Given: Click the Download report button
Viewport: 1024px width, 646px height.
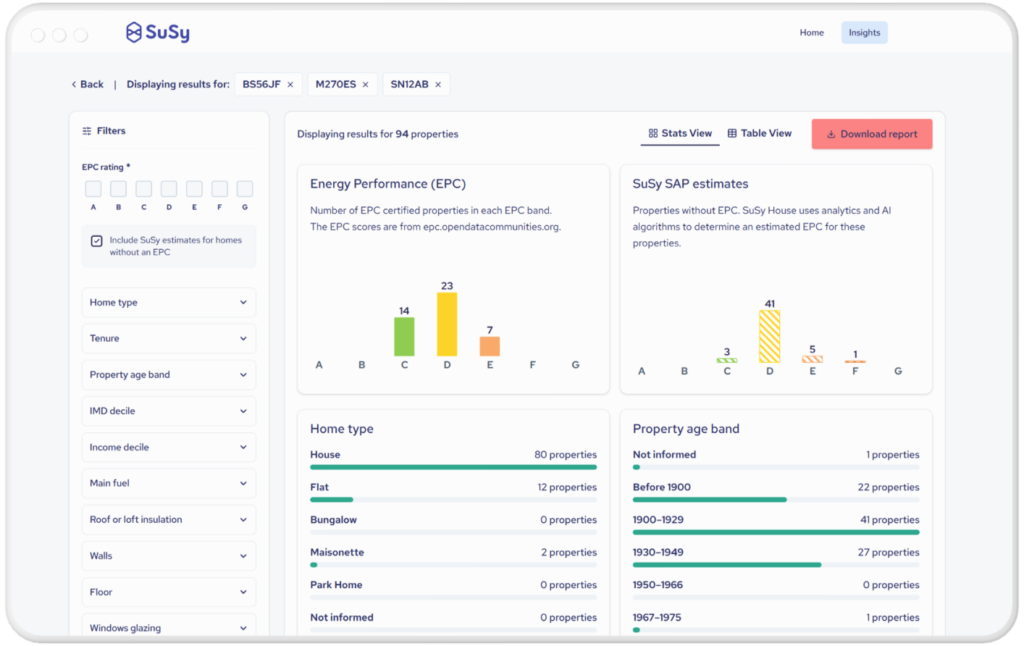Looking at the screenshot, I should click(x=872, y=134).
